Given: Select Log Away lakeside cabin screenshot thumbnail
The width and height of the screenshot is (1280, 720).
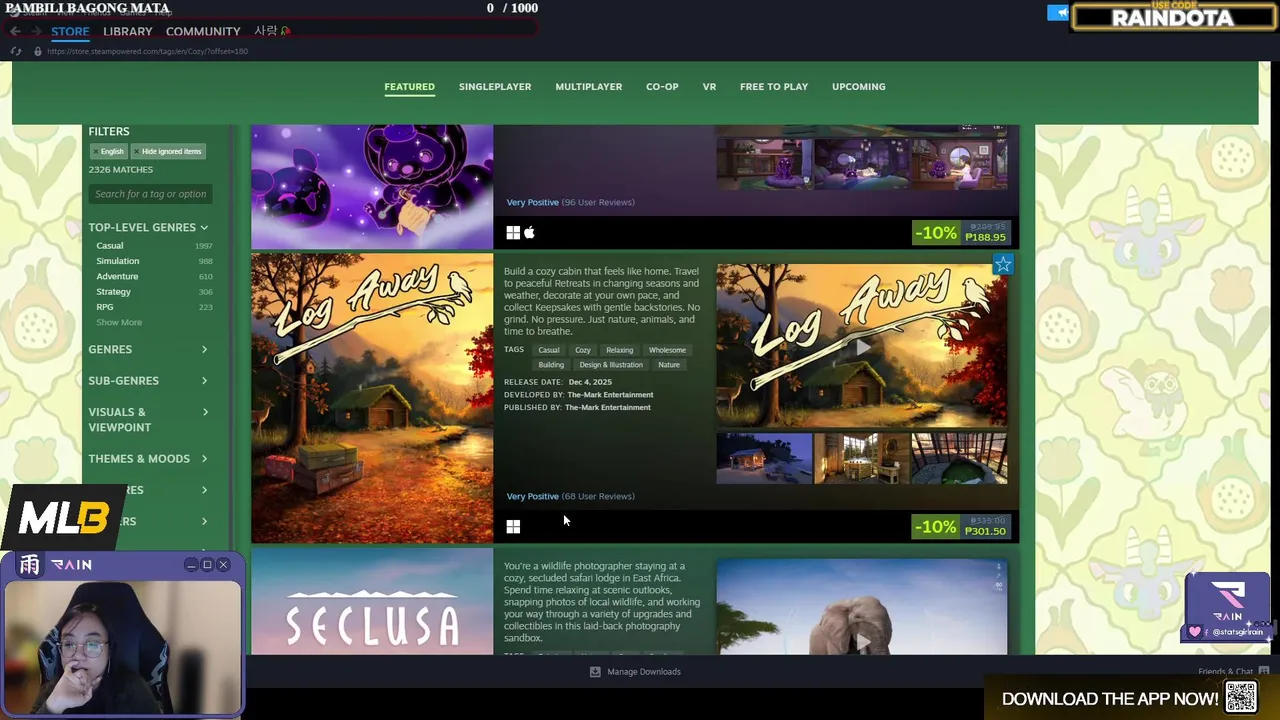Looking at the screenshot, I should pos(764,458).
